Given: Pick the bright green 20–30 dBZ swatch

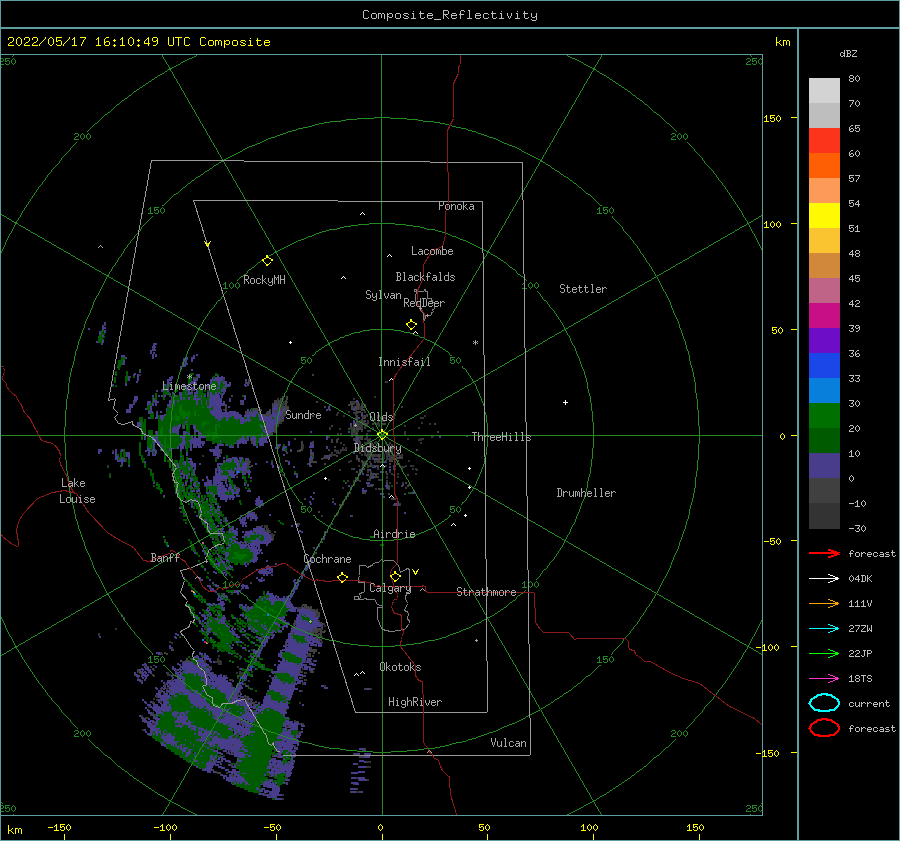Looking at the screenshot, I should 824,416.
